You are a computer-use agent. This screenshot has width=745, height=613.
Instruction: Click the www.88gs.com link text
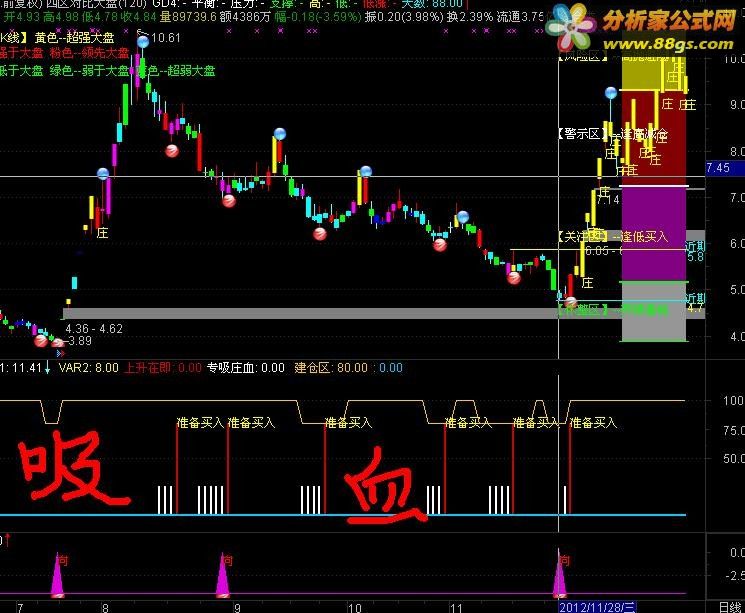pyautogui.click(x=669, y=44)
